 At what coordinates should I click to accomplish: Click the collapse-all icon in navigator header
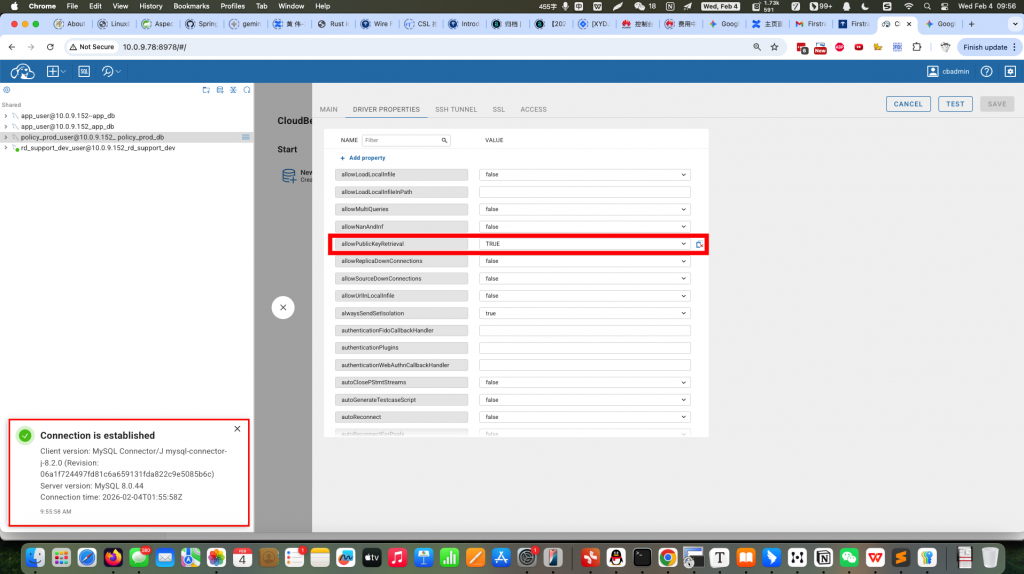point(234,90)
